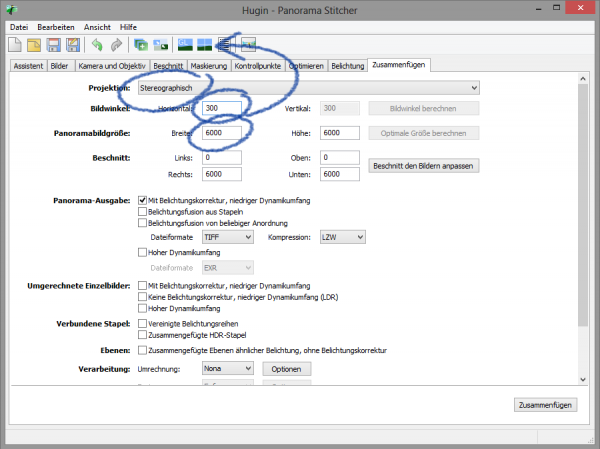Open the Datei menu
This screenshot has height=449, width=600.
pos(19,27)
